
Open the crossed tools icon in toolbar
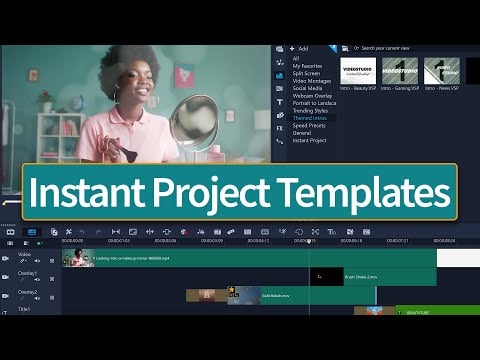69,232
